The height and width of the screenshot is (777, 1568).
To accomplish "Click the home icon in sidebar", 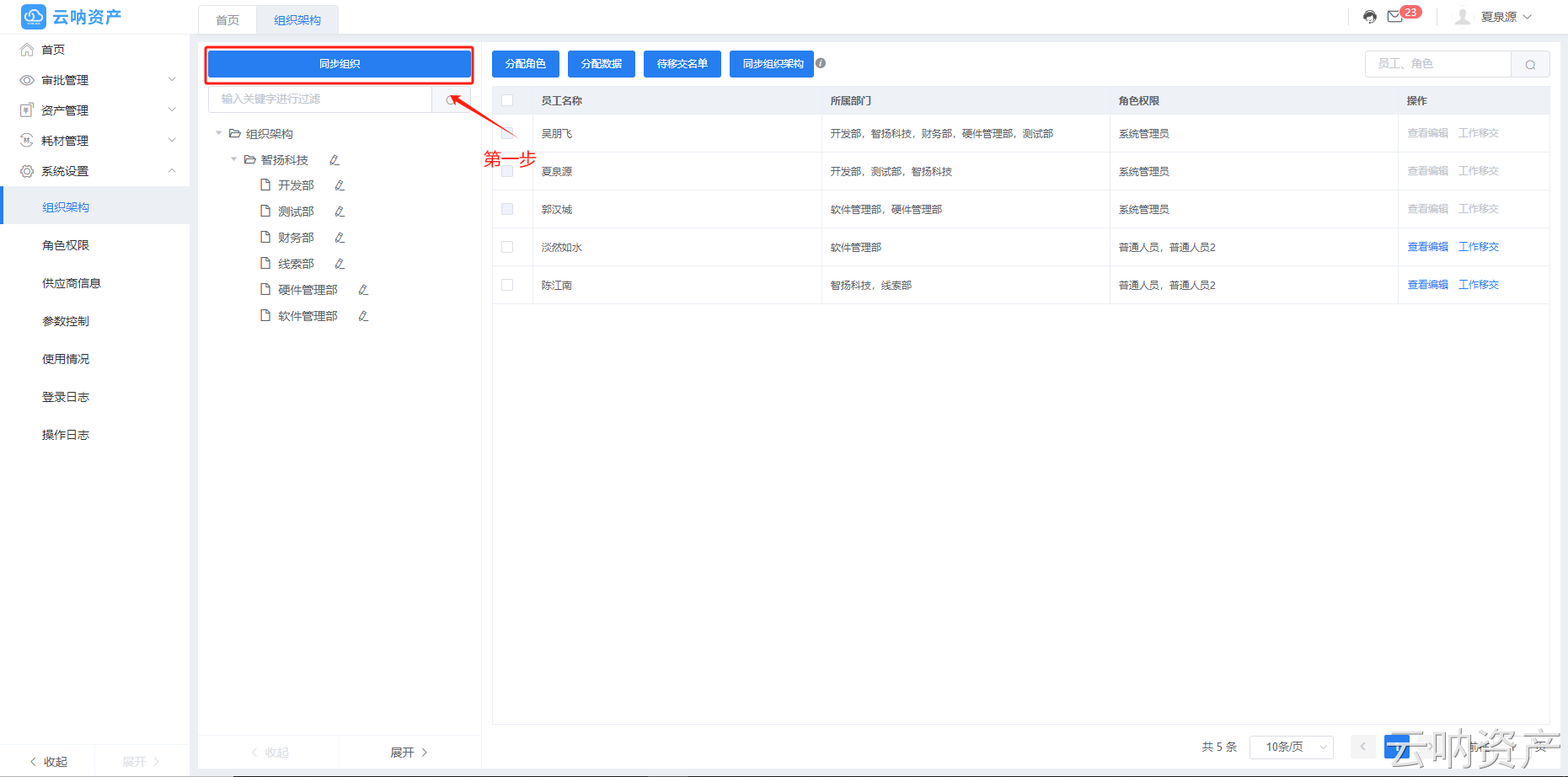I will coord(27,50).
